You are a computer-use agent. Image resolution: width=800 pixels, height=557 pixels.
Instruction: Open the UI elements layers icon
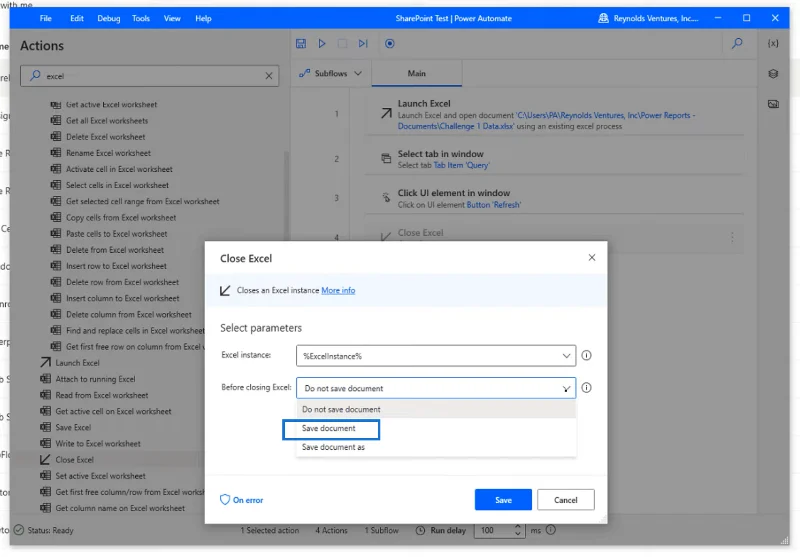point(773,73)
